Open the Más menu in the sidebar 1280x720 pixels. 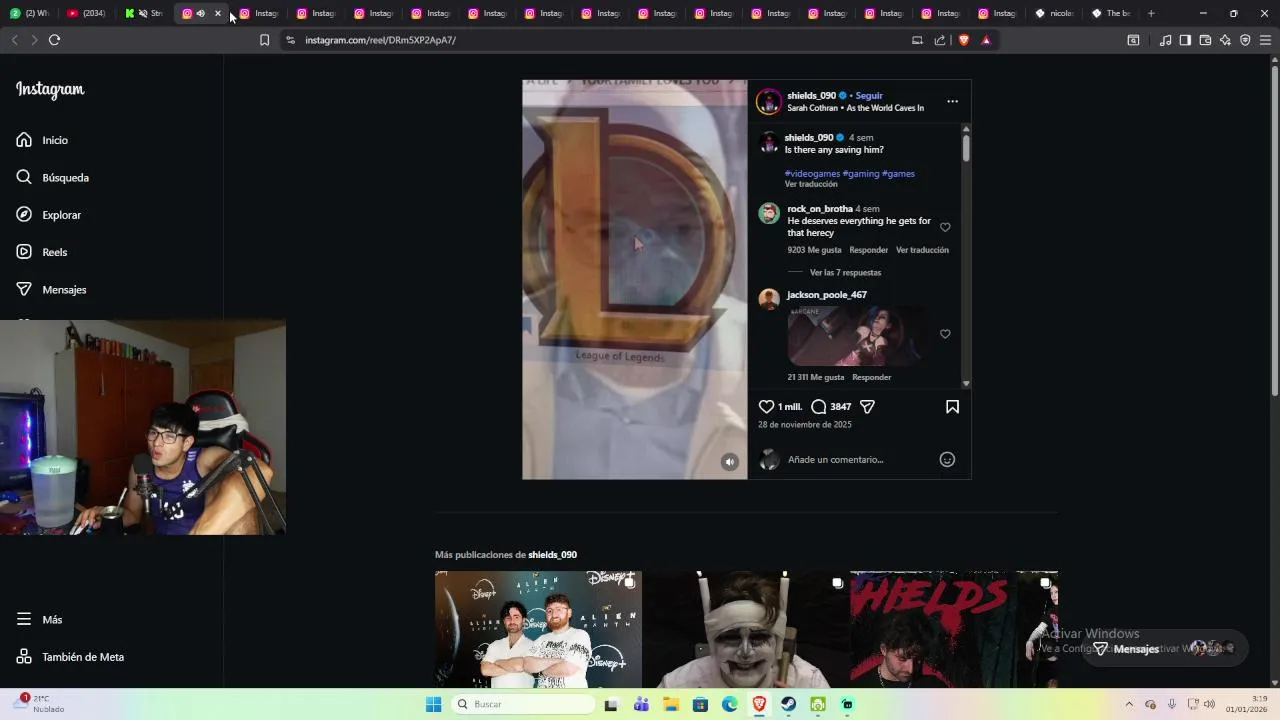[x=39, y=619]
